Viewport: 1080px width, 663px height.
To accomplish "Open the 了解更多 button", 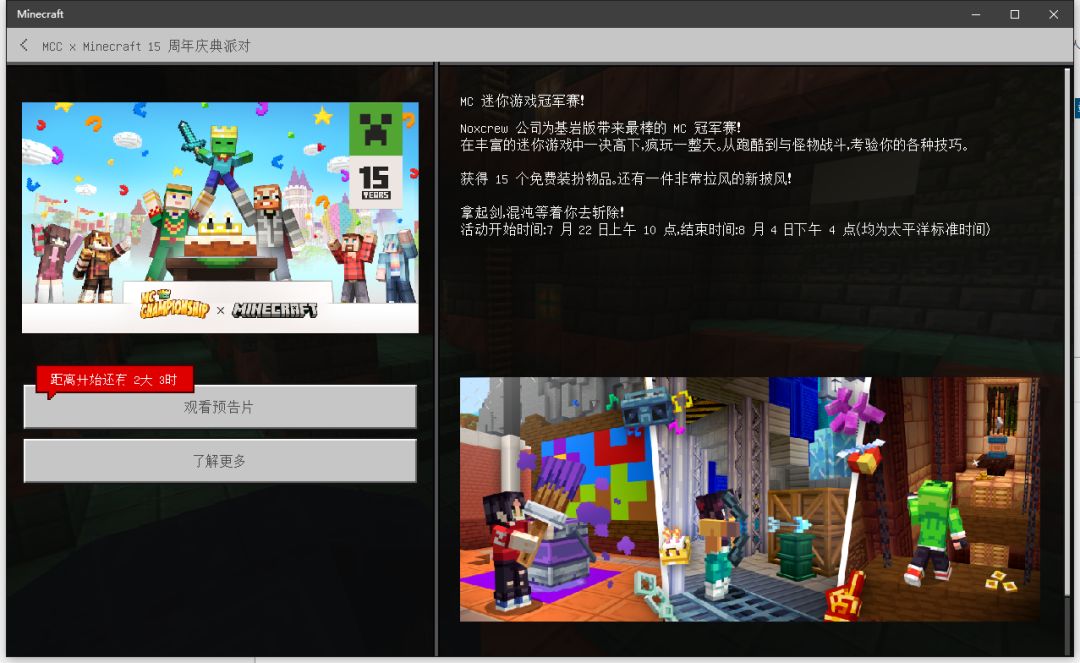I will pyautogui.click(x=220, y=461).
